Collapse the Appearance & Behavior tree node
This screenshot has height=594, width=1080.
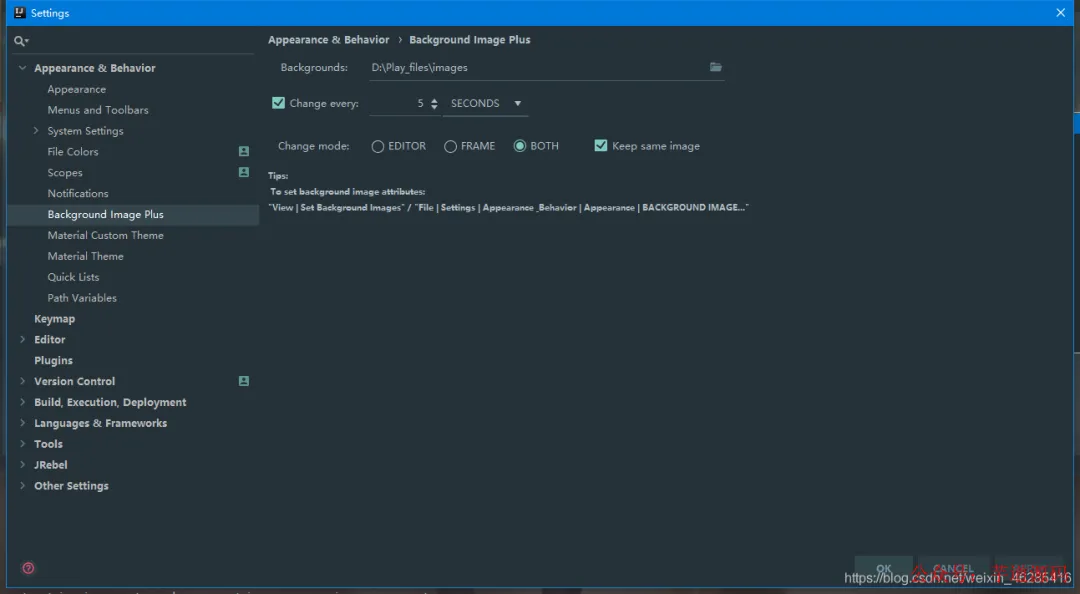click(x=22, y=68)
